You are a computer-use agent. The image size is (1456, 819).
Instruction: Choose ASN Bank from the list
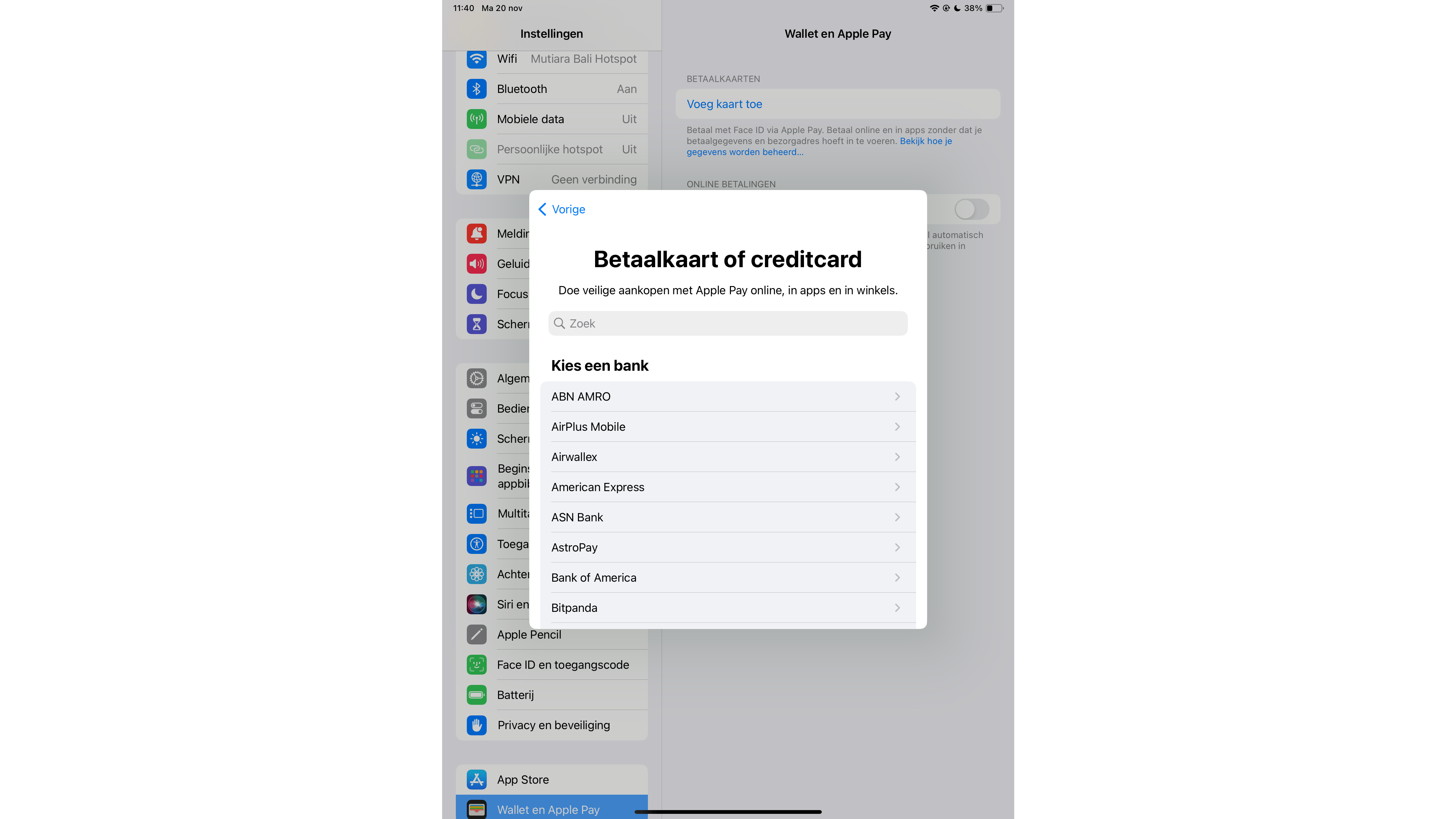(x=577, y=517)
